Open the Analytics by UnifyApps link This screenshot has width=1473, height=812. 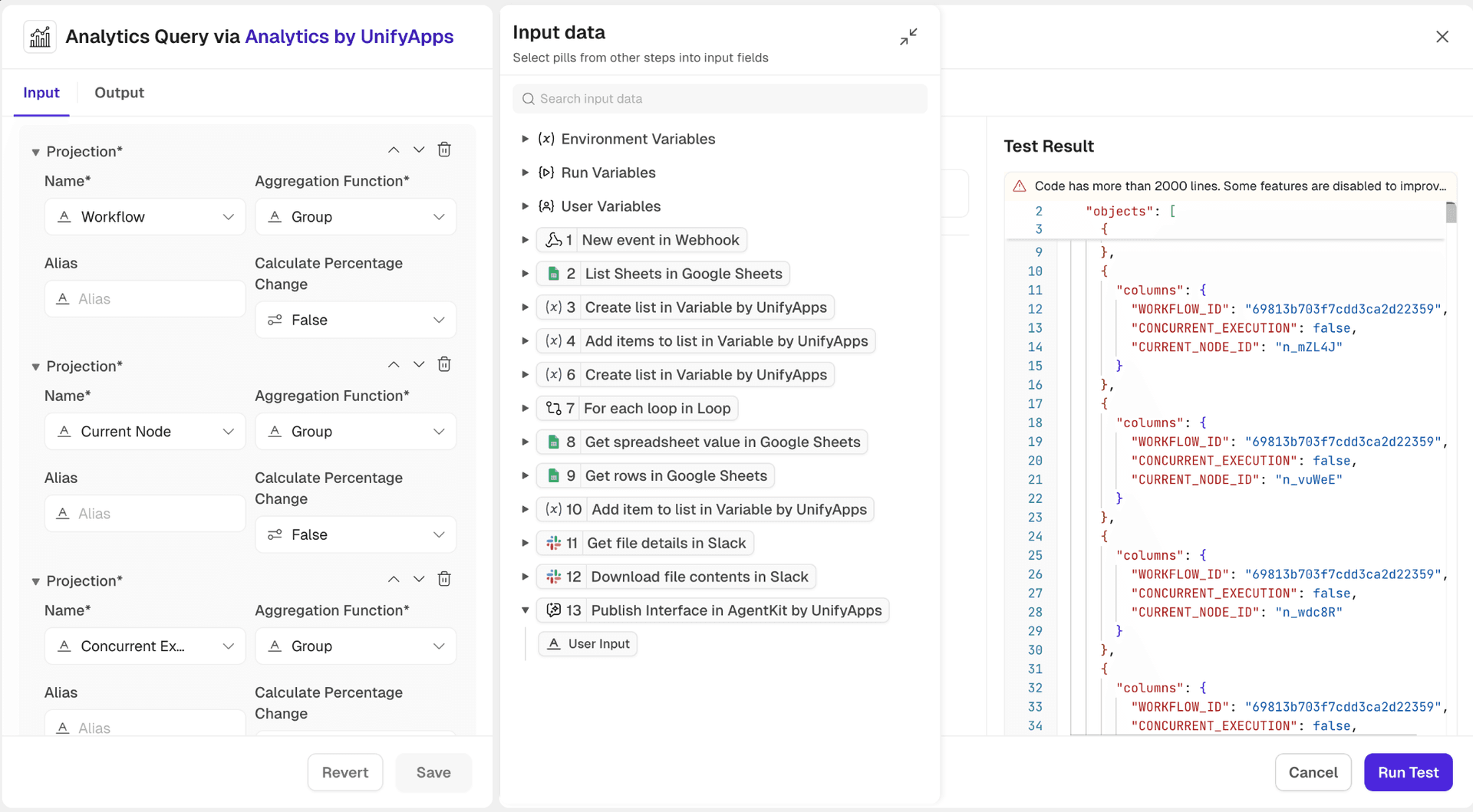349,37
